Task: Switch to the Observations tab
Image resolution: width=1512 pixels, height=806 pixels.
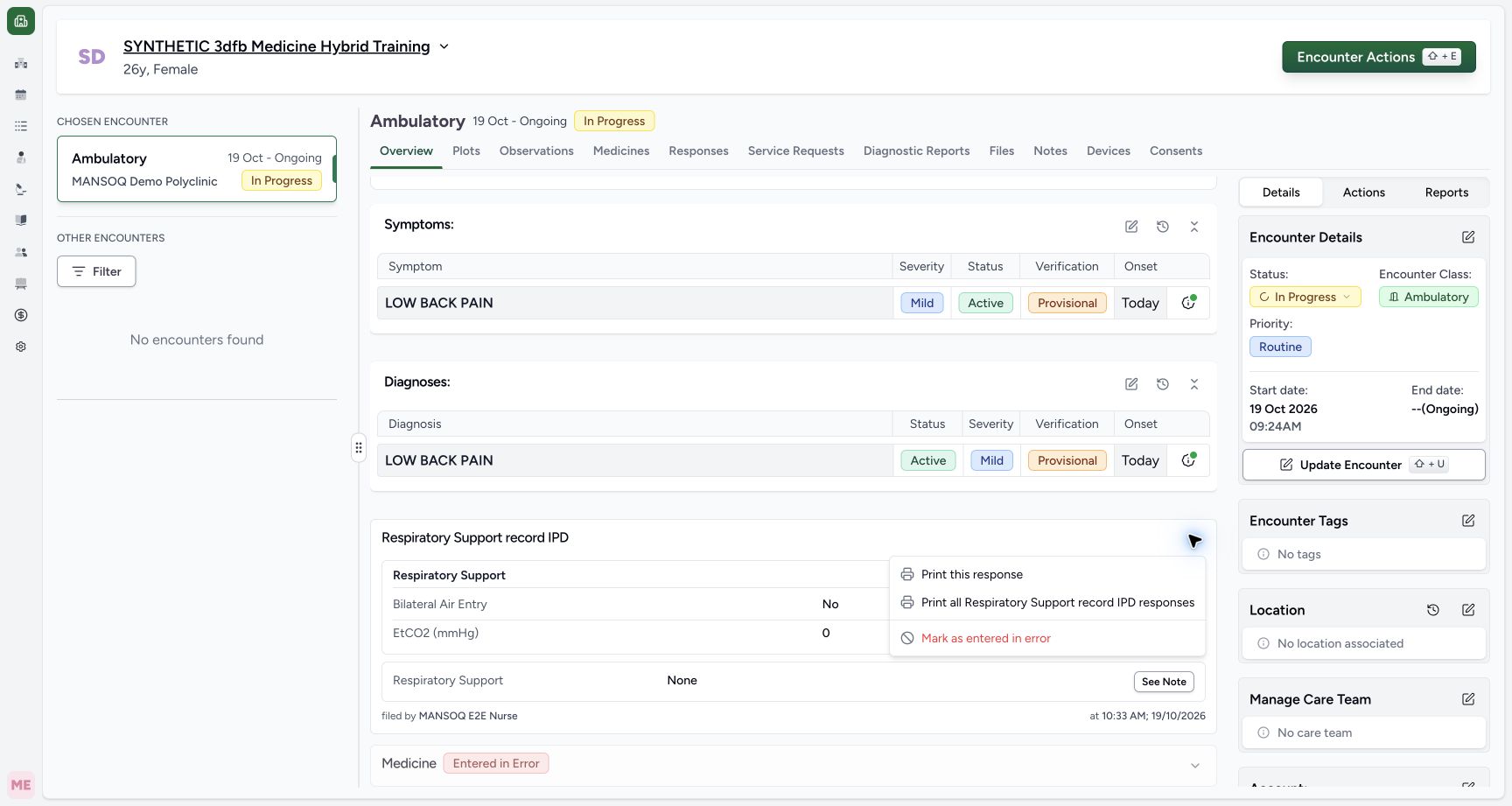Action: coord(536,151)
